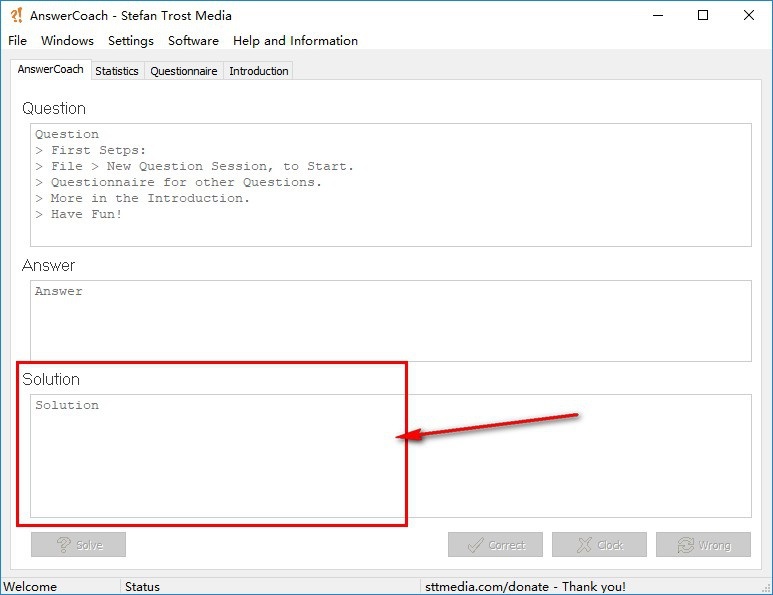Switch to the Statistics tab
This screenshot has width=773, height=595.
(117, 71)
